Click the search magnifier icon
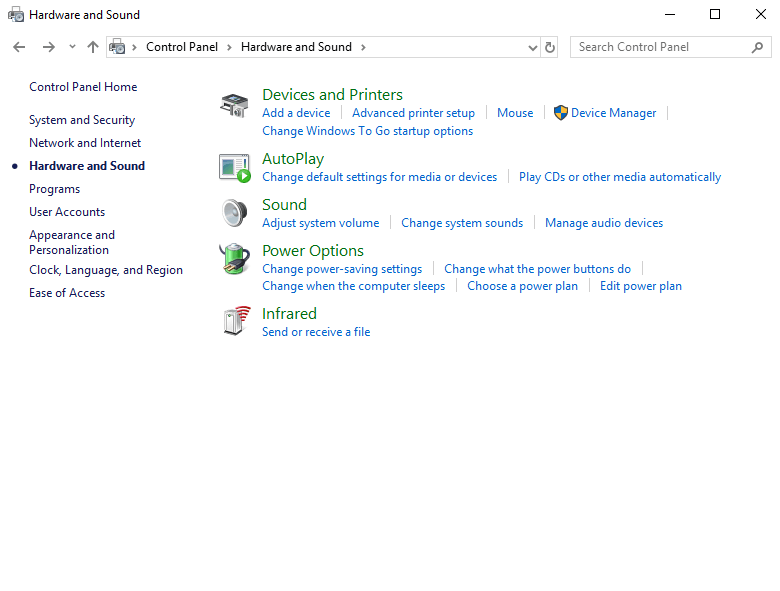This screenshot has height=591, width=780. (x=757, y=47)
